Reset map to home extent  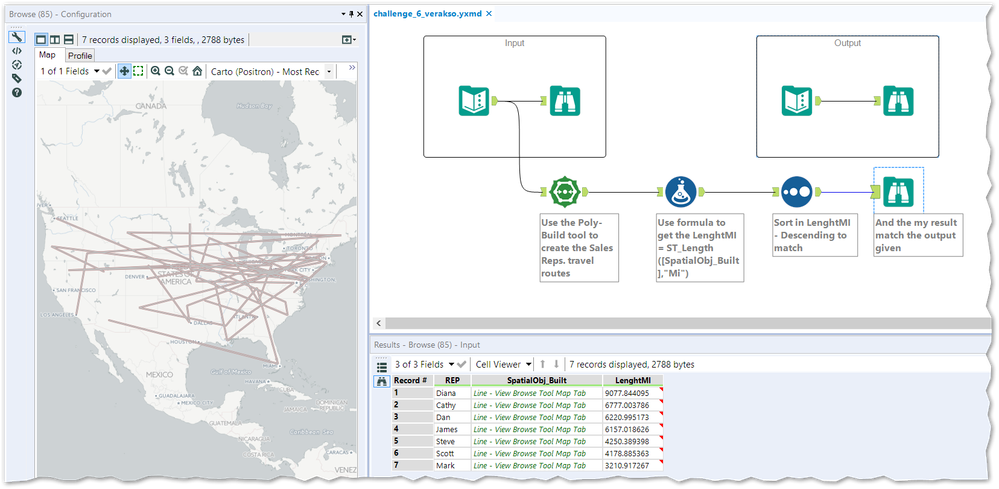click(198, 71)
